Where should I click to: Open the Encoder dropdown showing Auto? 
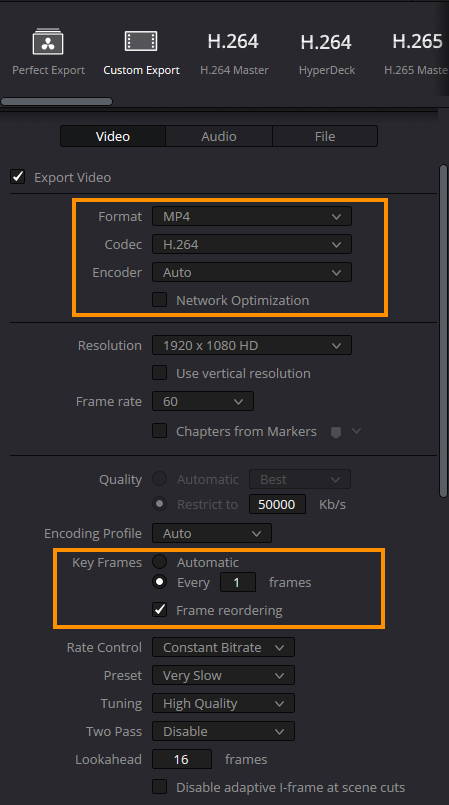click(x=251, y=272)
